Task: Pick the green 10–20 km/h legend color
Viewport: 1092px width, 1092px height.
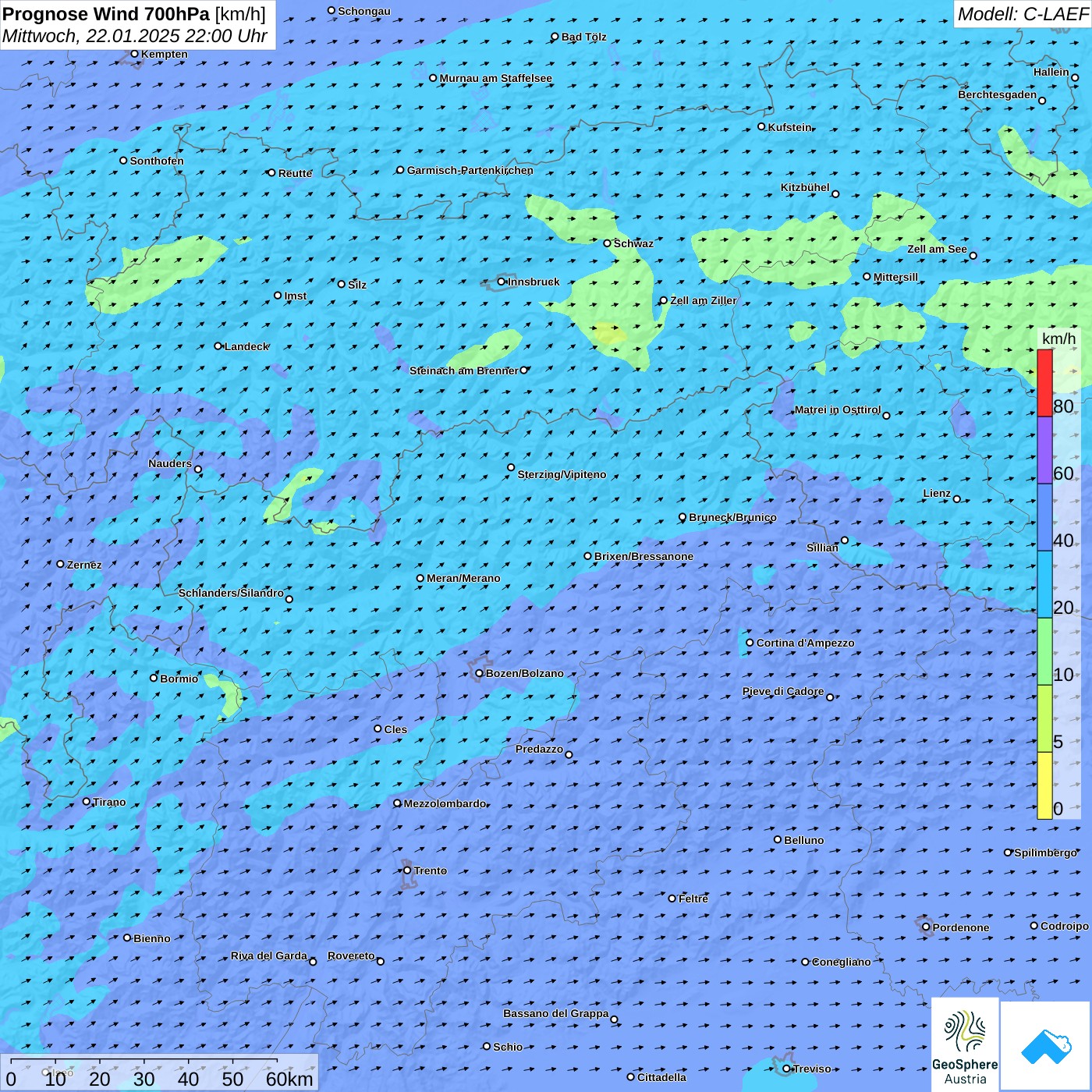Action: click(x=1044, y=651)
